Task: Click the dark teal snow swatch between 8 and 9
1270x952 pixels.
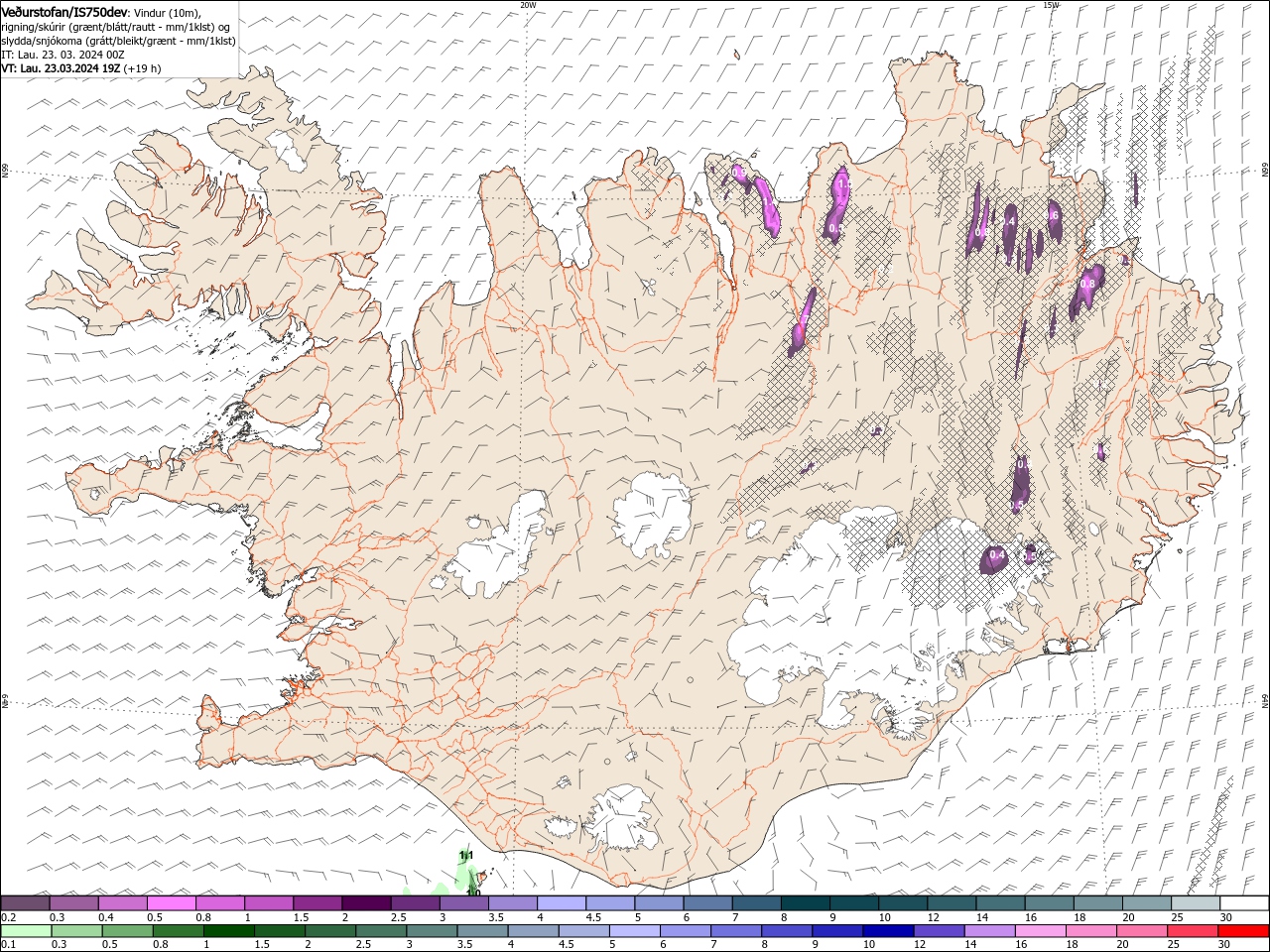Action: tap(806, 902)
